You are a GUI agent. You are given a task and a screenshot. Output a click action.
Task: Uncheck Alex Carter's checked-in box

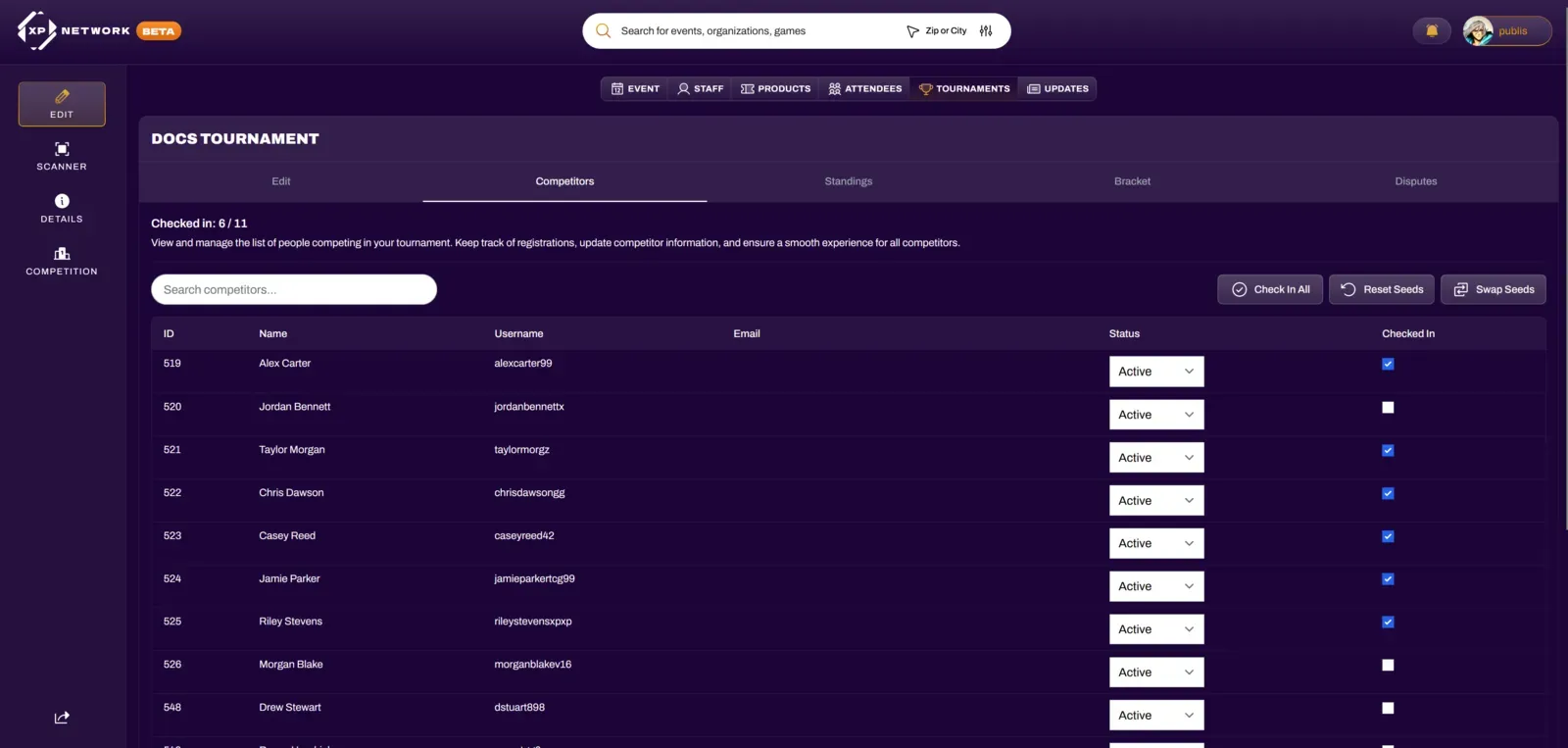tap(1388, 365)
